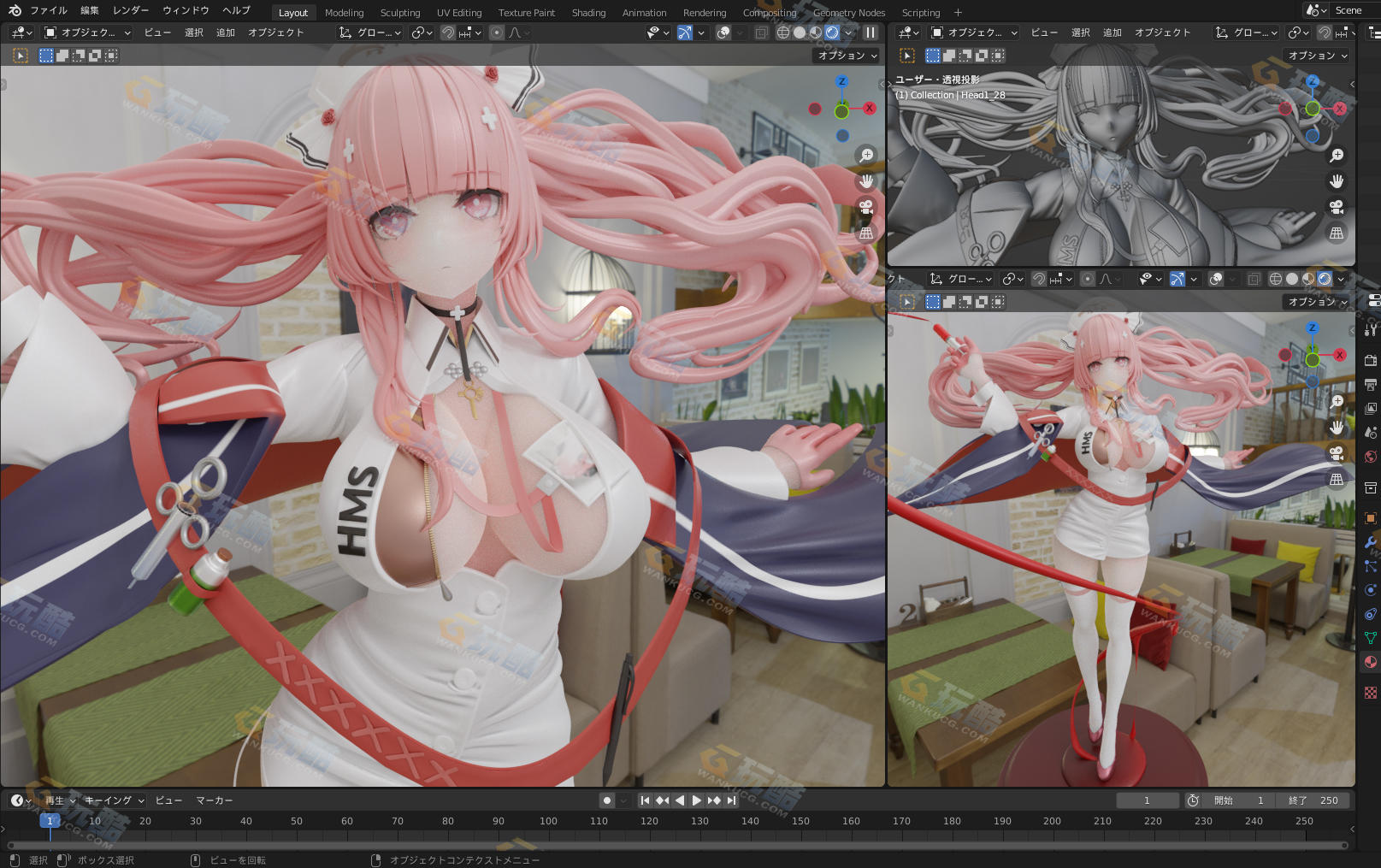Camera view icon in the bottom-right viewport

coord(1337,453)
